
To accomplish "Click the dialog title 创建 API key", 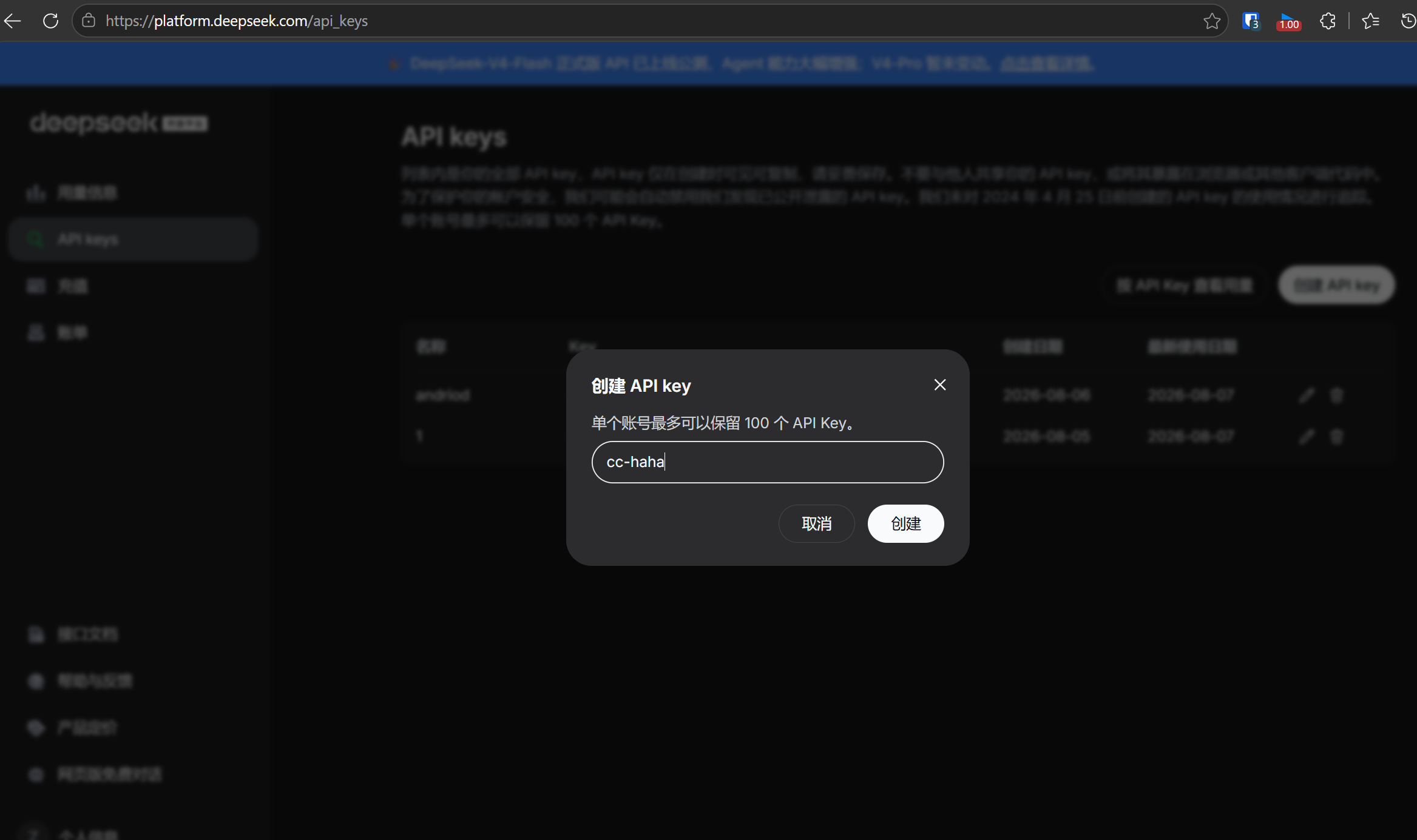I will pyautogui.click(x=641, y=386).
